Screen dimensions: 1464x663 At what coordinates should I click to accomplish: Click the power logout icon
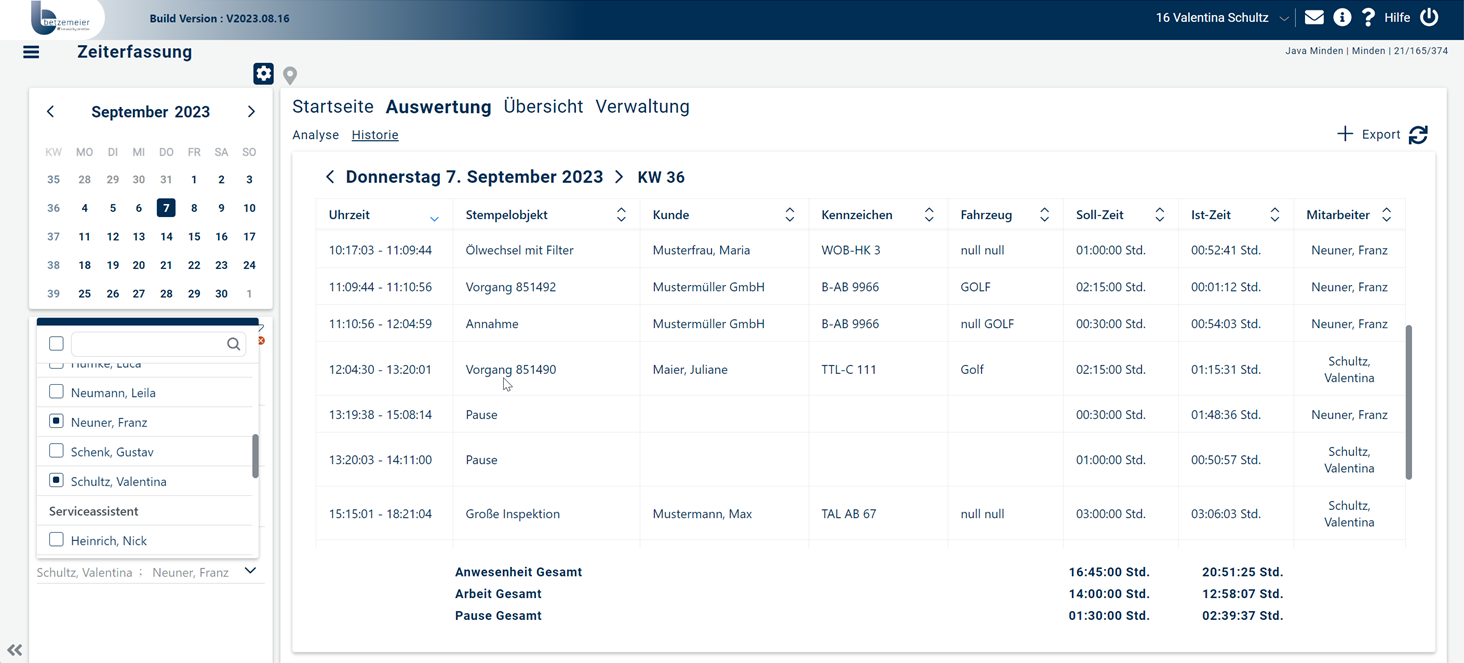(1429, 17)
